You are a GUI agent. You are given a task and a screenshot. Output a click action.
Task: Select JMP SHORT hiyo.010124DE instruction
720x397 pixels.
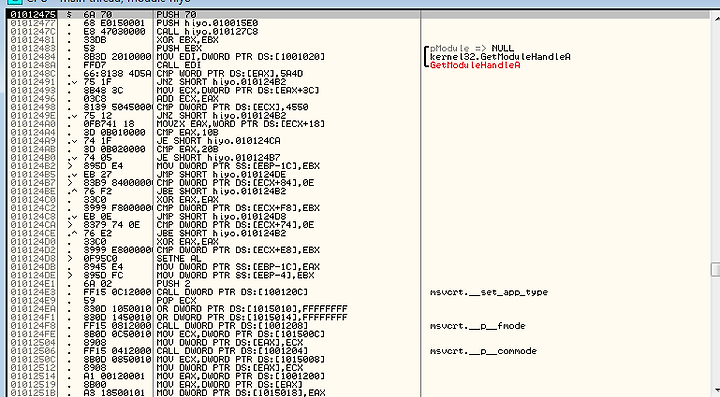pyautogui.click(x=221, y=174)
